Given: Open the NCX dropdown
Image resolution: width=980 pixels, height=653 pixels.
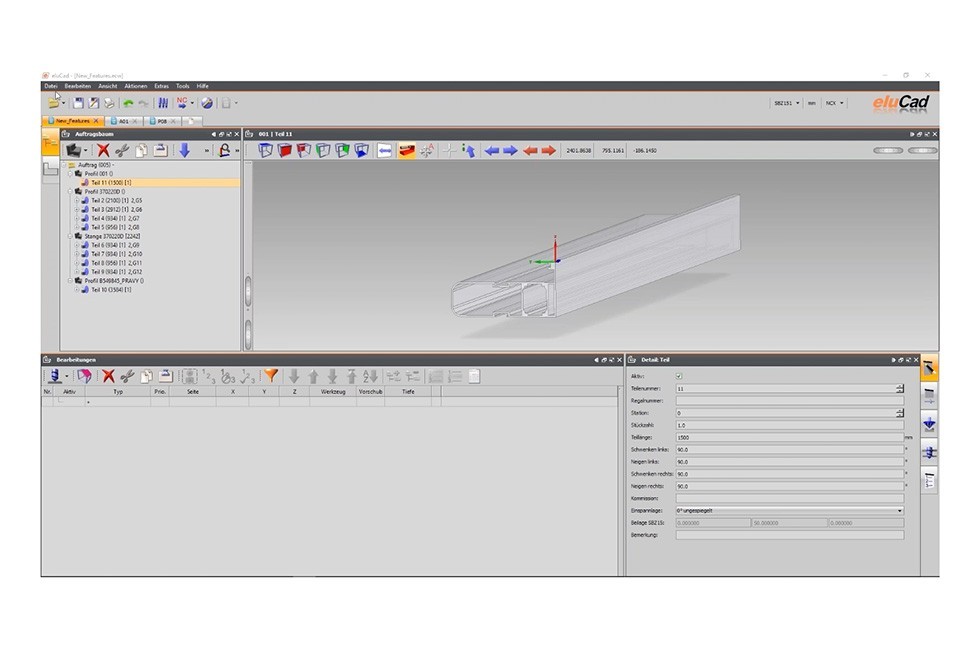Looking at the screenshot, I should point(834,103).
